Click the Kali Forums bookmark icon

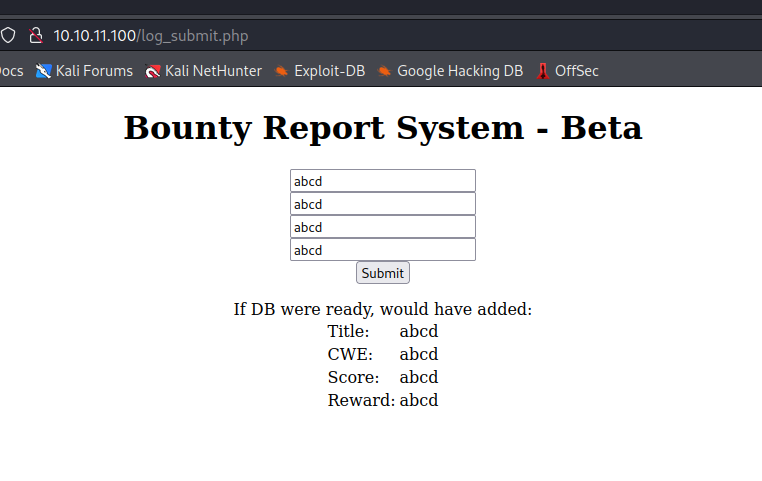coord(43,71)
